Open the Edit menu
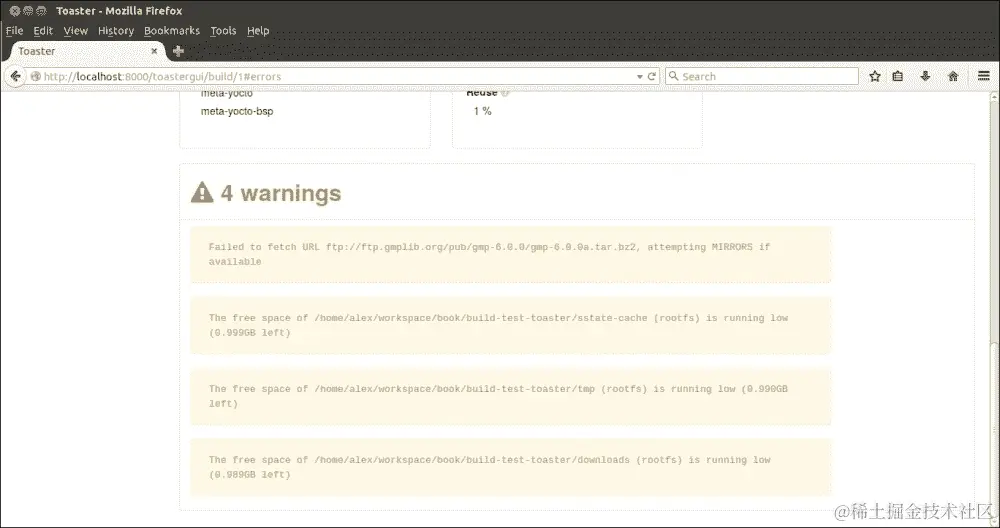The height and width of the screenshot is (528, 1000). [x=43, y=31]
